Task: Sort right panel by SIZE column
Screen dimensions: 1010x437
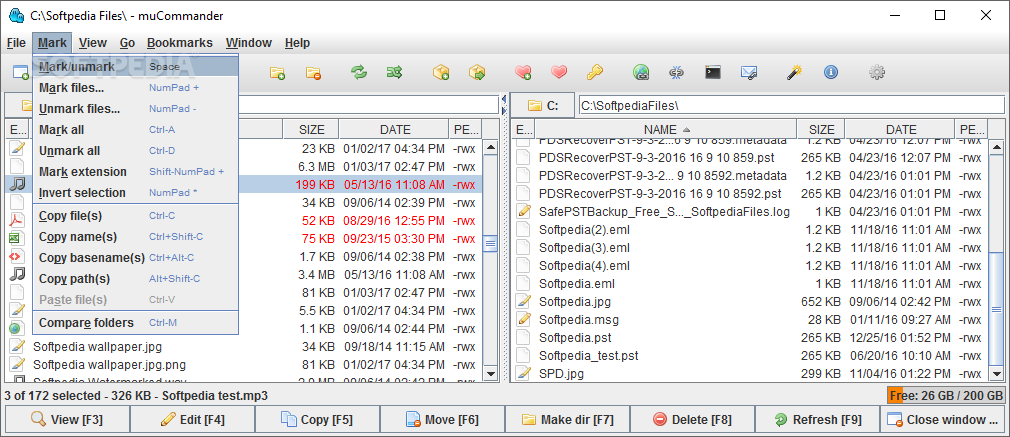Action: pyautogui.click(x=821, y=129)
